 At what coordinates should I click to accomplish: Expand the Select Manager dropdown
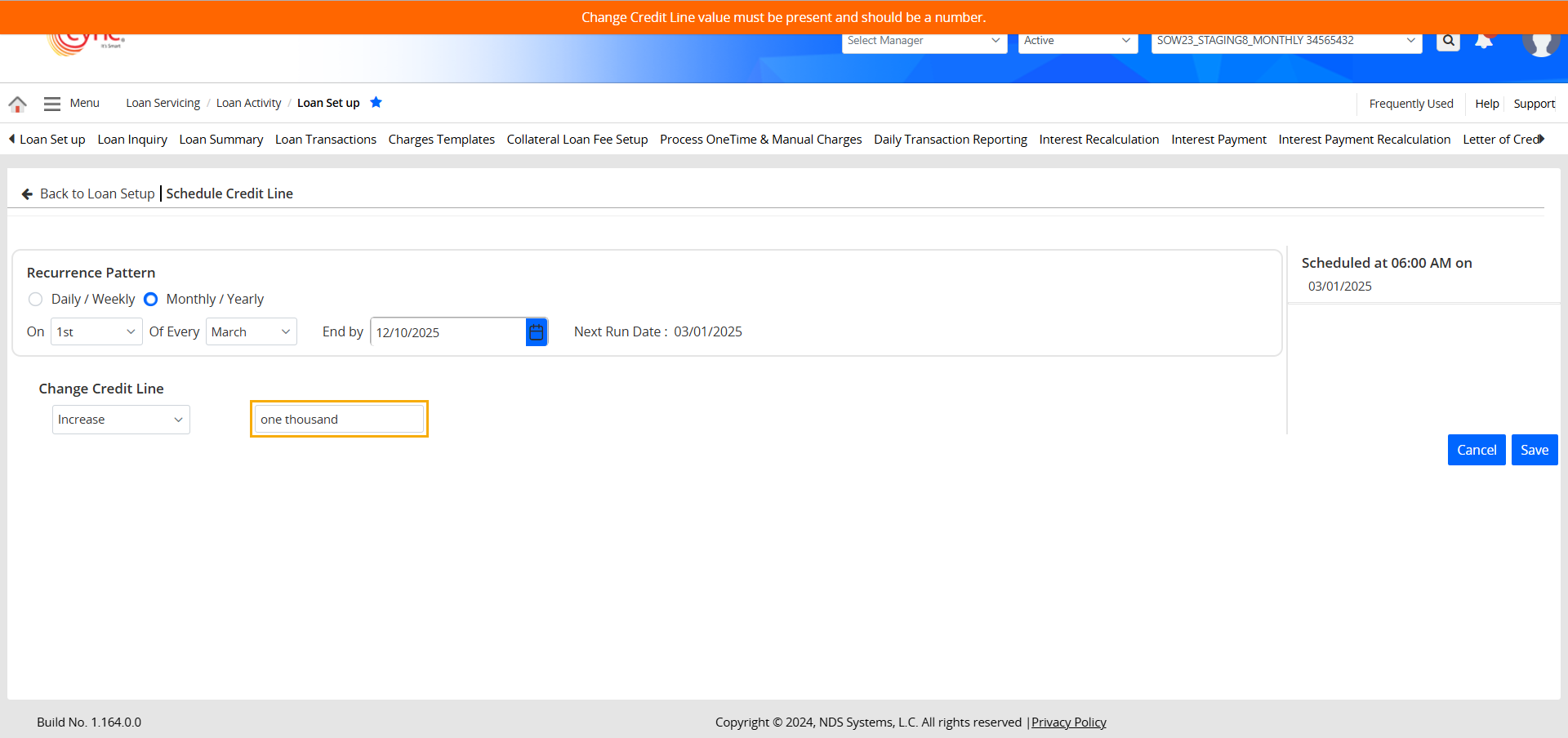923,41
